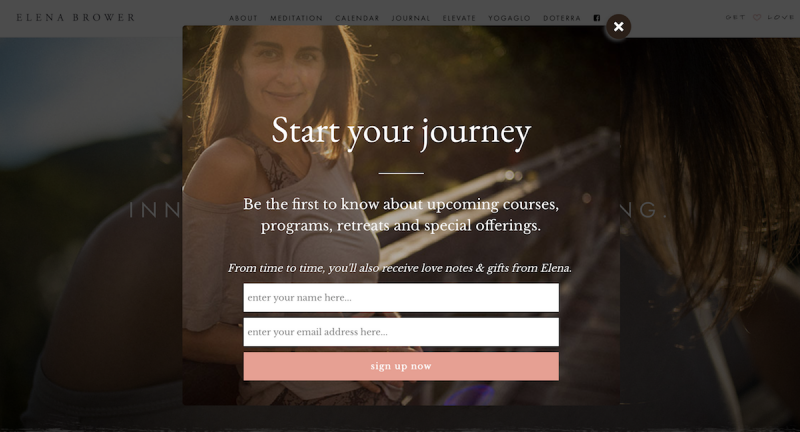This screenshot has width=800, height=432.
Task: Focus the 'enter your name here' field
Action: 401,297
